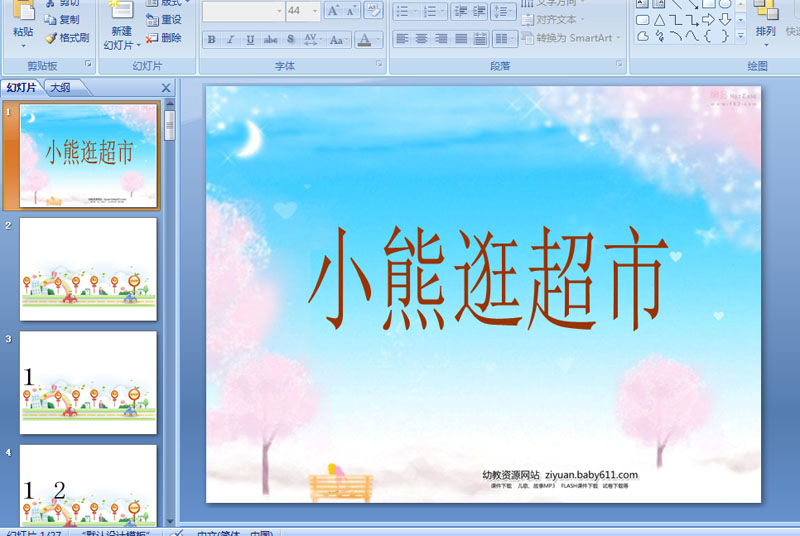Open the 排列 Arrange menu

pyautogui.click(x=765, y=23)
